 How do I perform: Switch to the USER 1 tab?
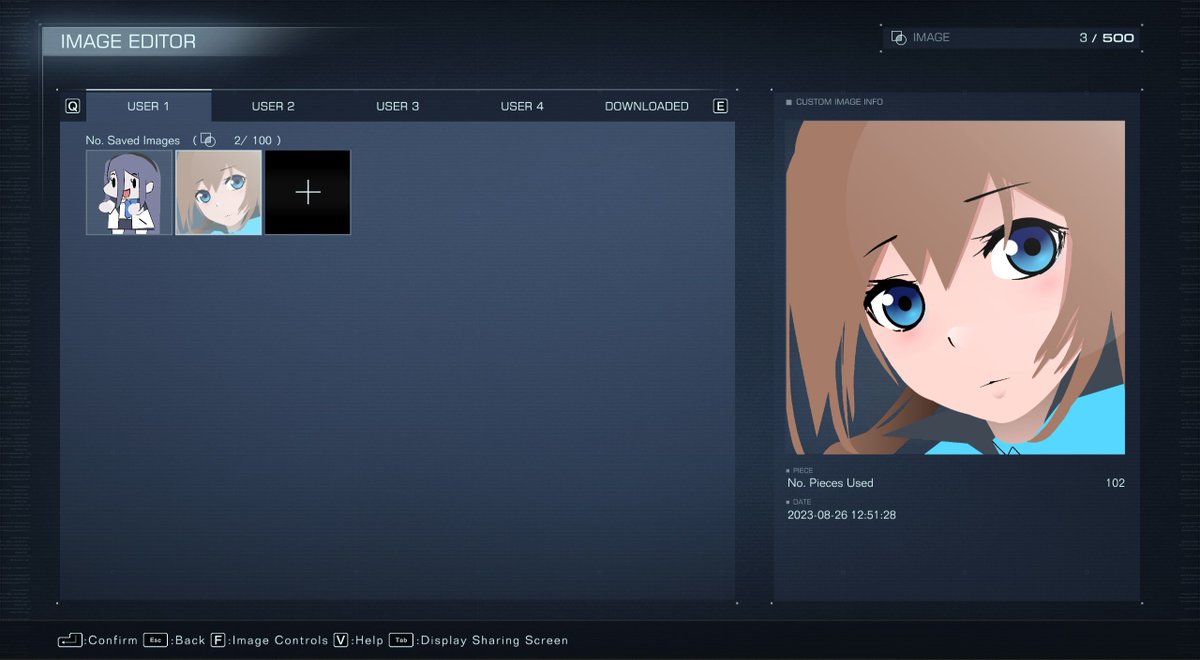[148, 106]
